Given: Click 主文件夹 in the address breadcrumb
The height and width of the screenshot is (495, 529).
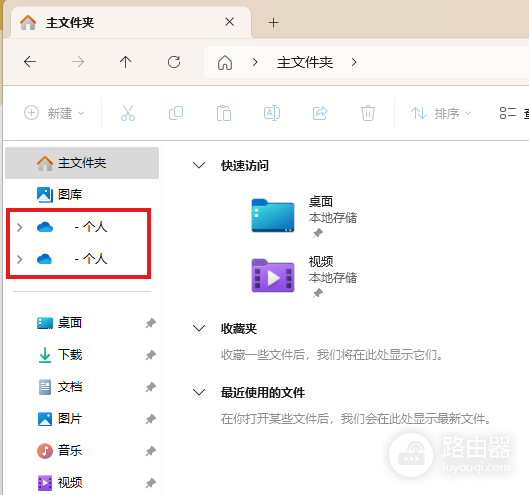Looking at the screenshot, I should tap(305, 62).
